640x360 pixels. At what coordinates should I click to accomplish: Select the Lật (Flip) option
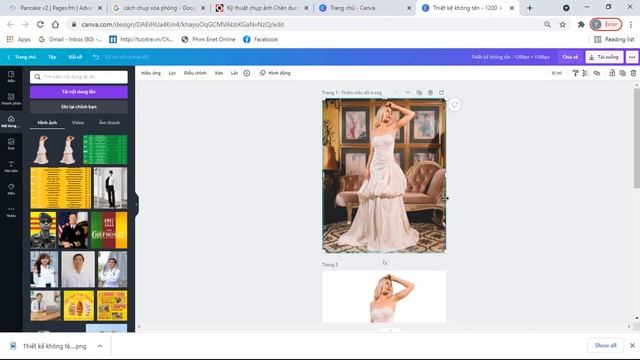[x=234, y=73]
